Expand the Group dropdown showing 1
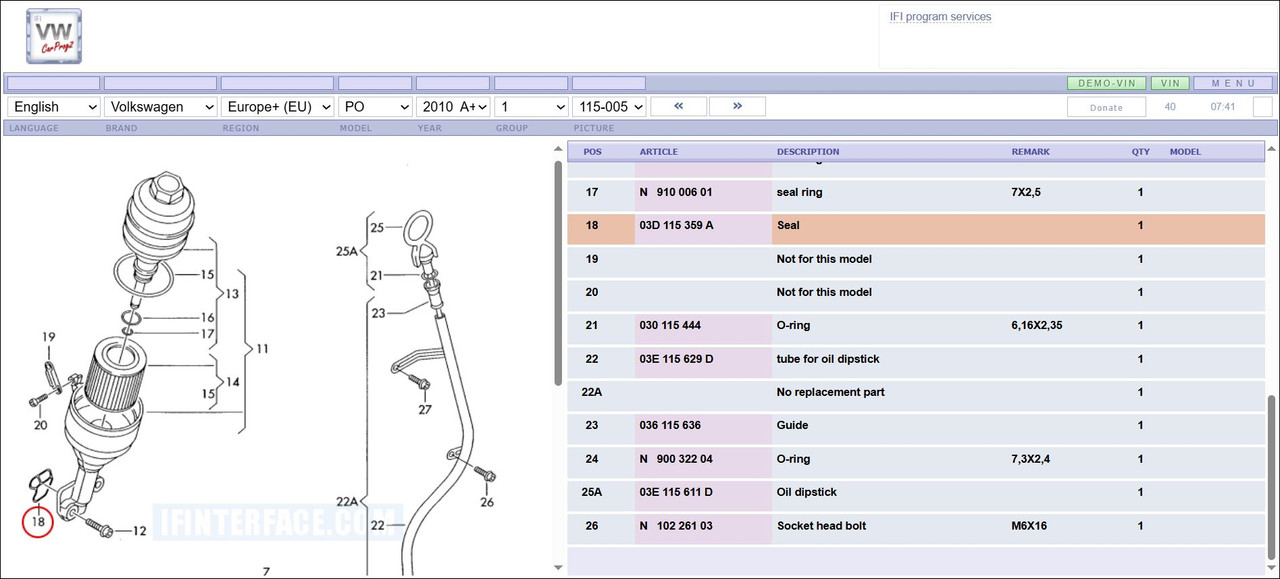This screenshot has width=1280, height=579. point(531,107)
